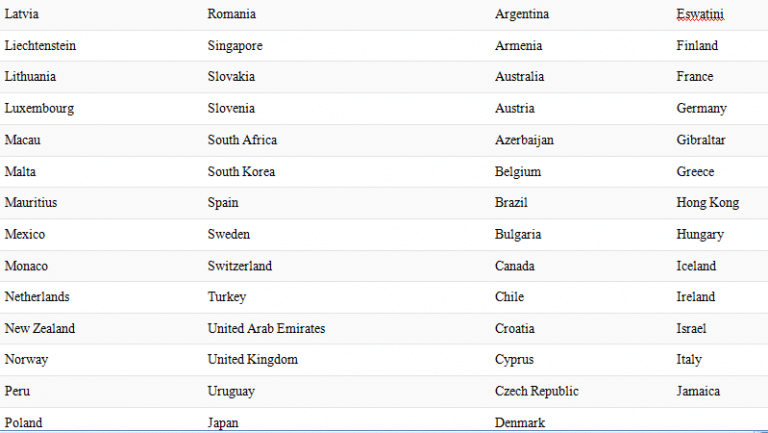Select the Liechtenstein cell
This screenshot has height=433, width=768.
40,46
